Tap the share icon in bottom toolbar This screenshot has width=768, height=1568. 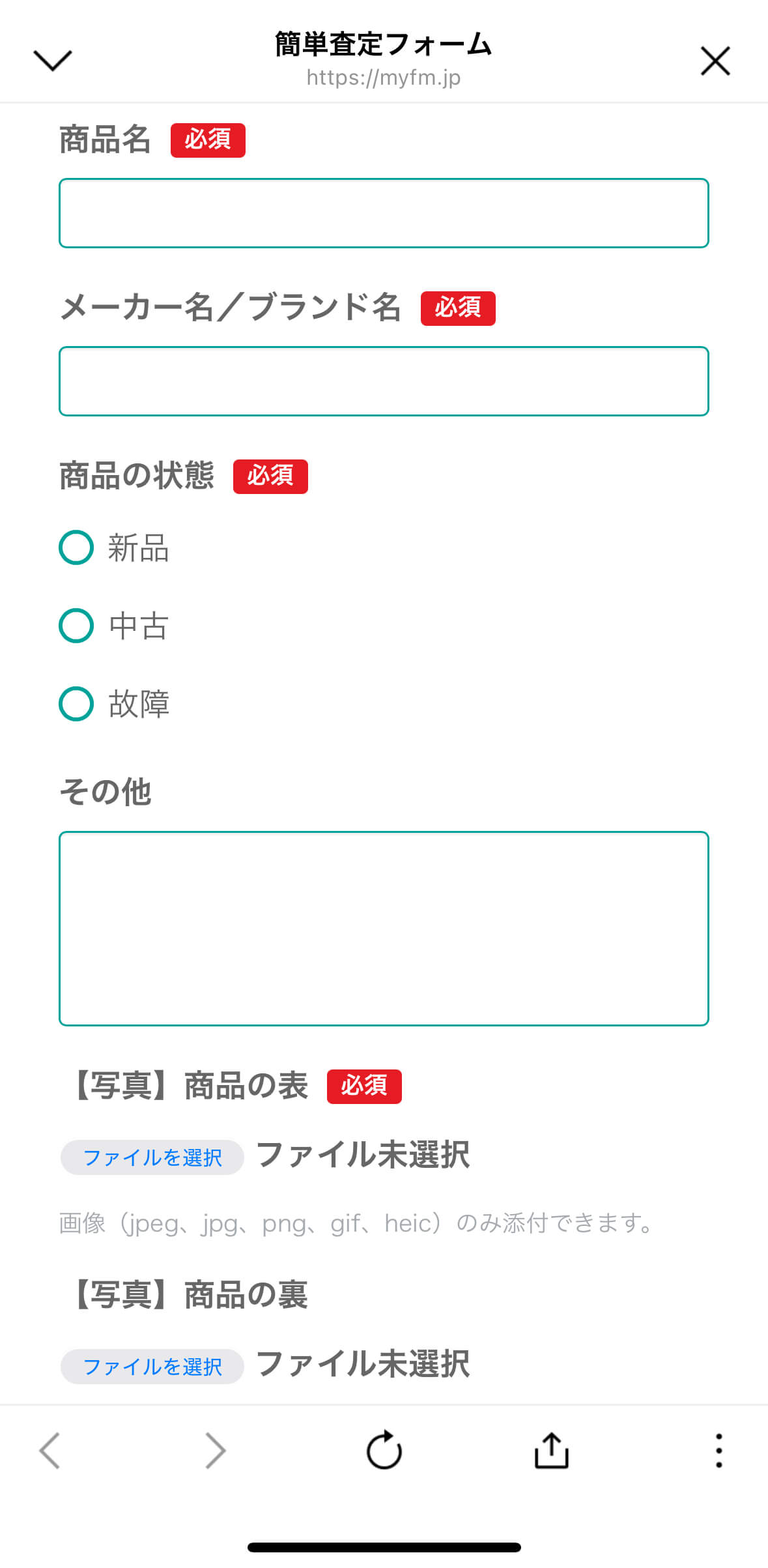551,1451
